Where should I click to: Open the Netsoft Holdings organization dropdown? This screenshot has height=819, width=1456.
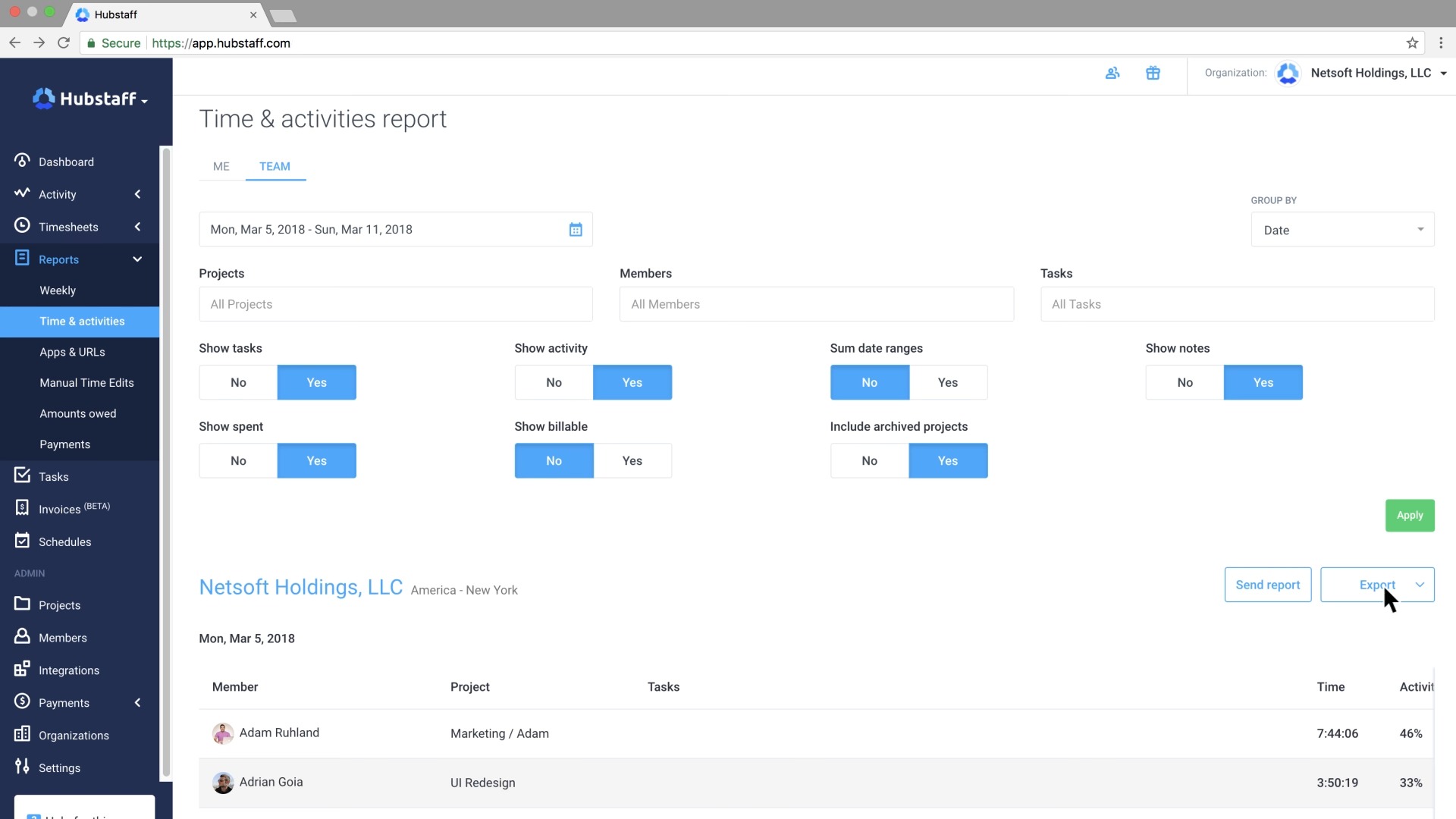tap(1377, 73)
